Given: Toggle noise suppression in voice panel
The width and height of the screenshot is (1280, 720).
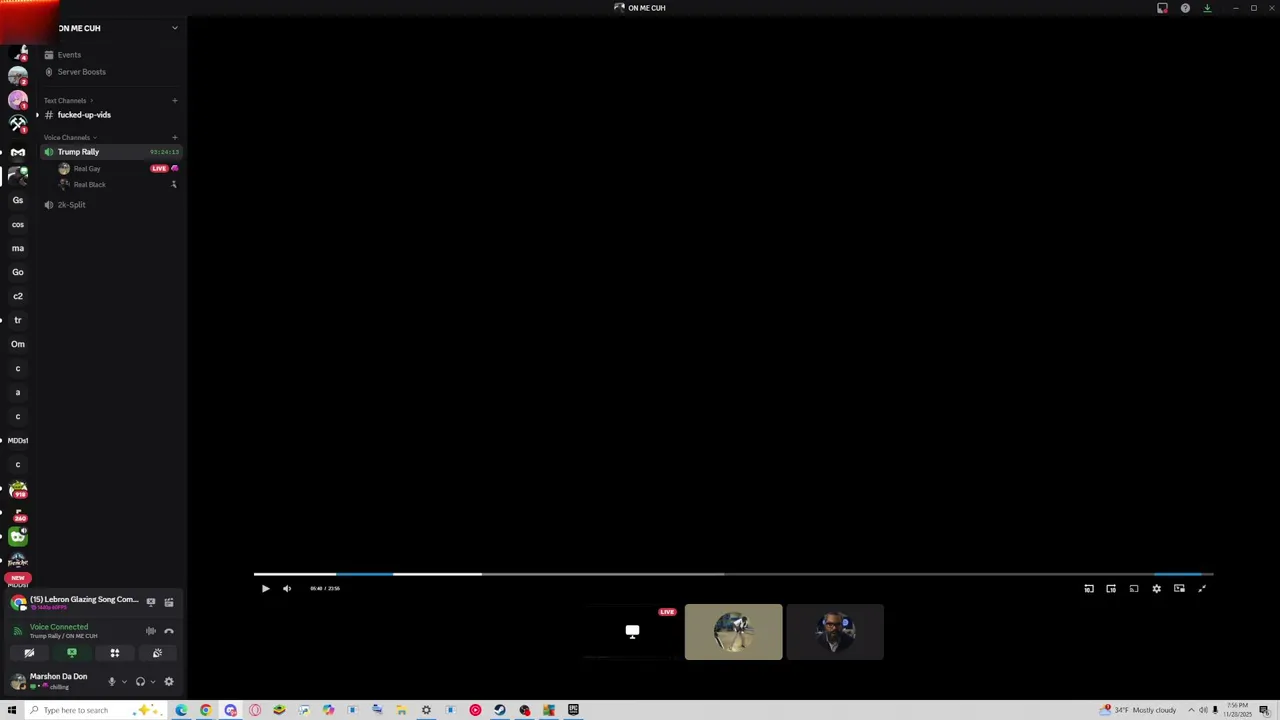Looking at the screenshot, I should 151,631.
